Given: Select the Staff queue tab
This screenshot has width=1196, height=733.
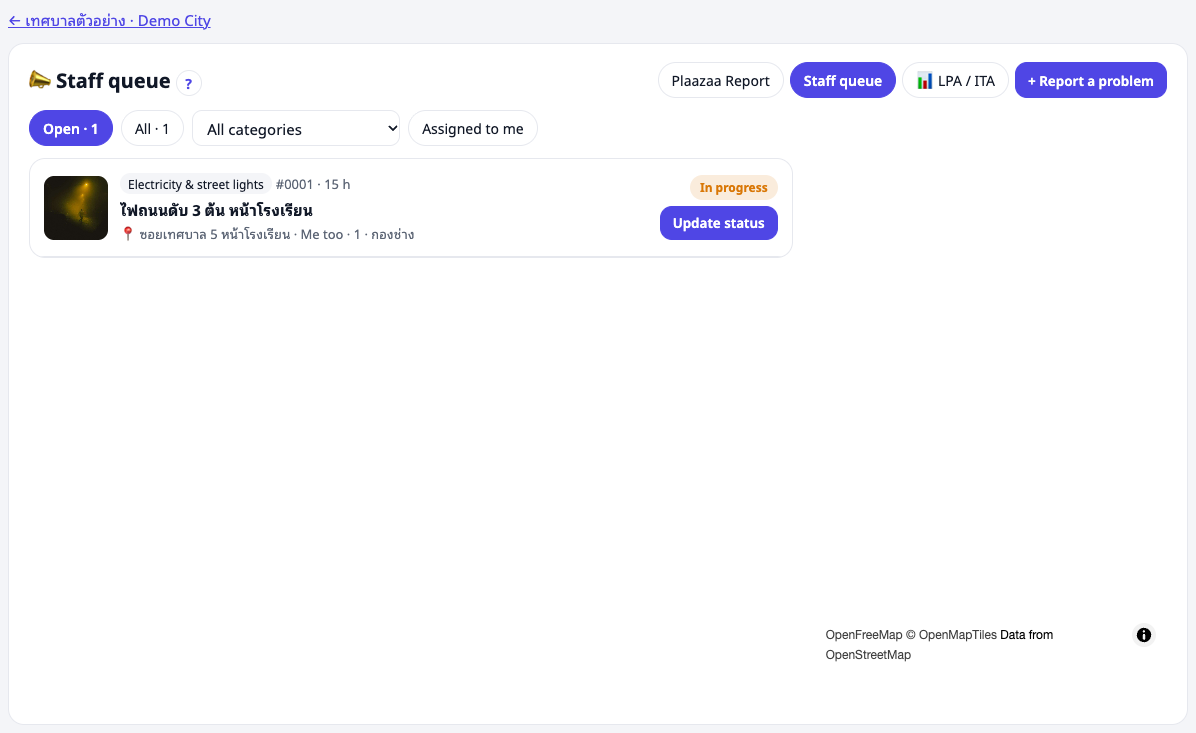Looking at the screenshot, I should tap(842, 81).
